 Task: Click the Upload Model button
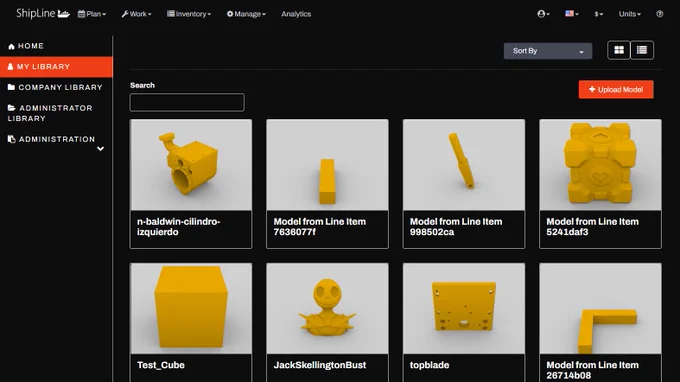coord(616,89)
